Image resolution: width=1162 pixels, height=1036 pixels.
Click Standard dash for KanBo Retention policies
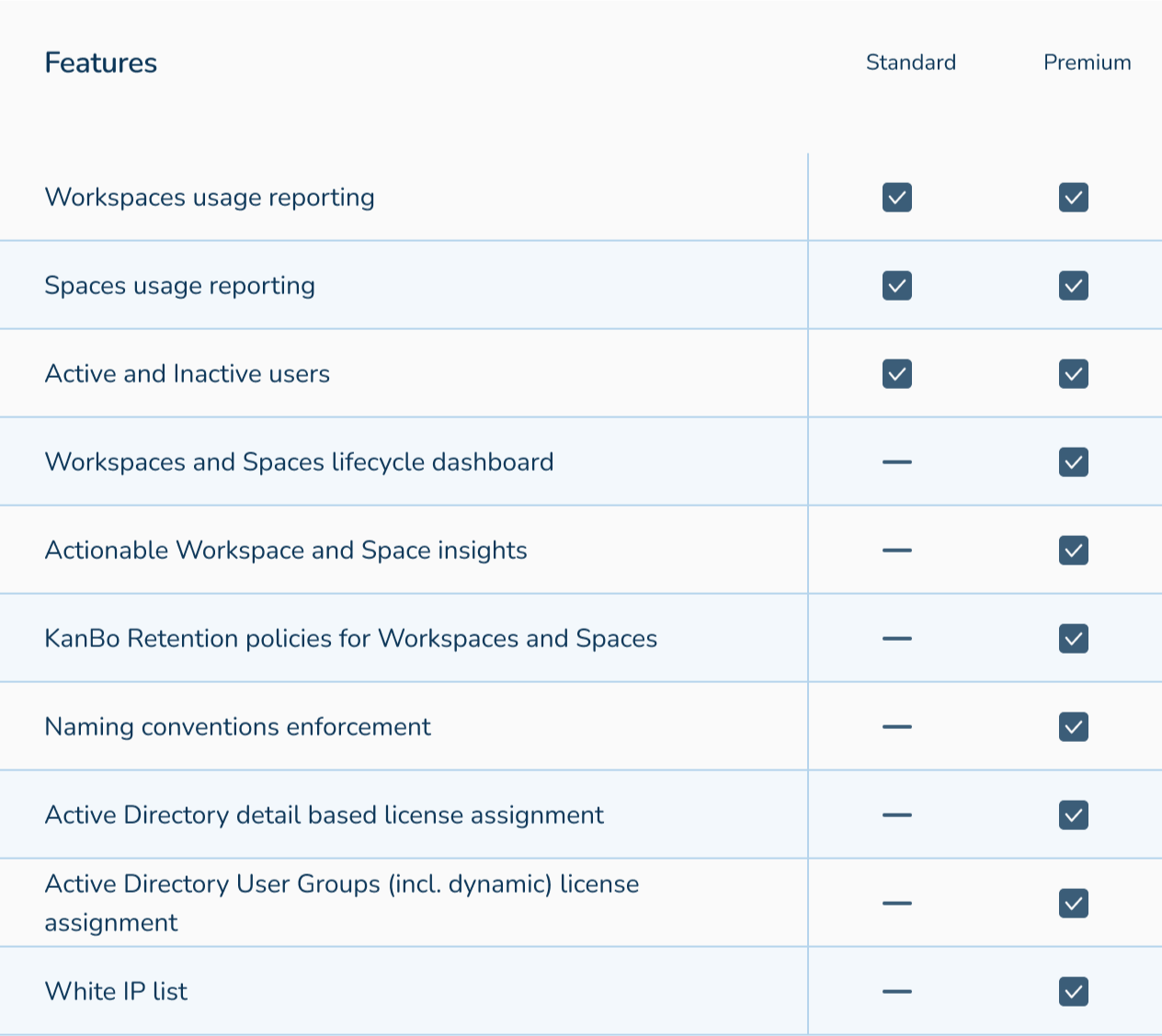[896, 639]
